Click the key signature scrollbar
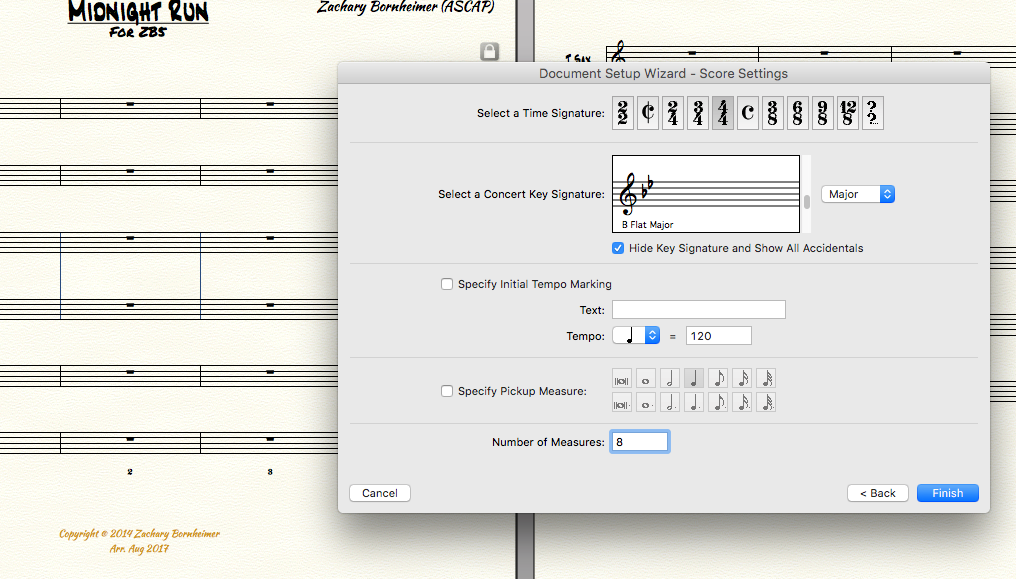1016x579 pixels. [x=806, y=200]
